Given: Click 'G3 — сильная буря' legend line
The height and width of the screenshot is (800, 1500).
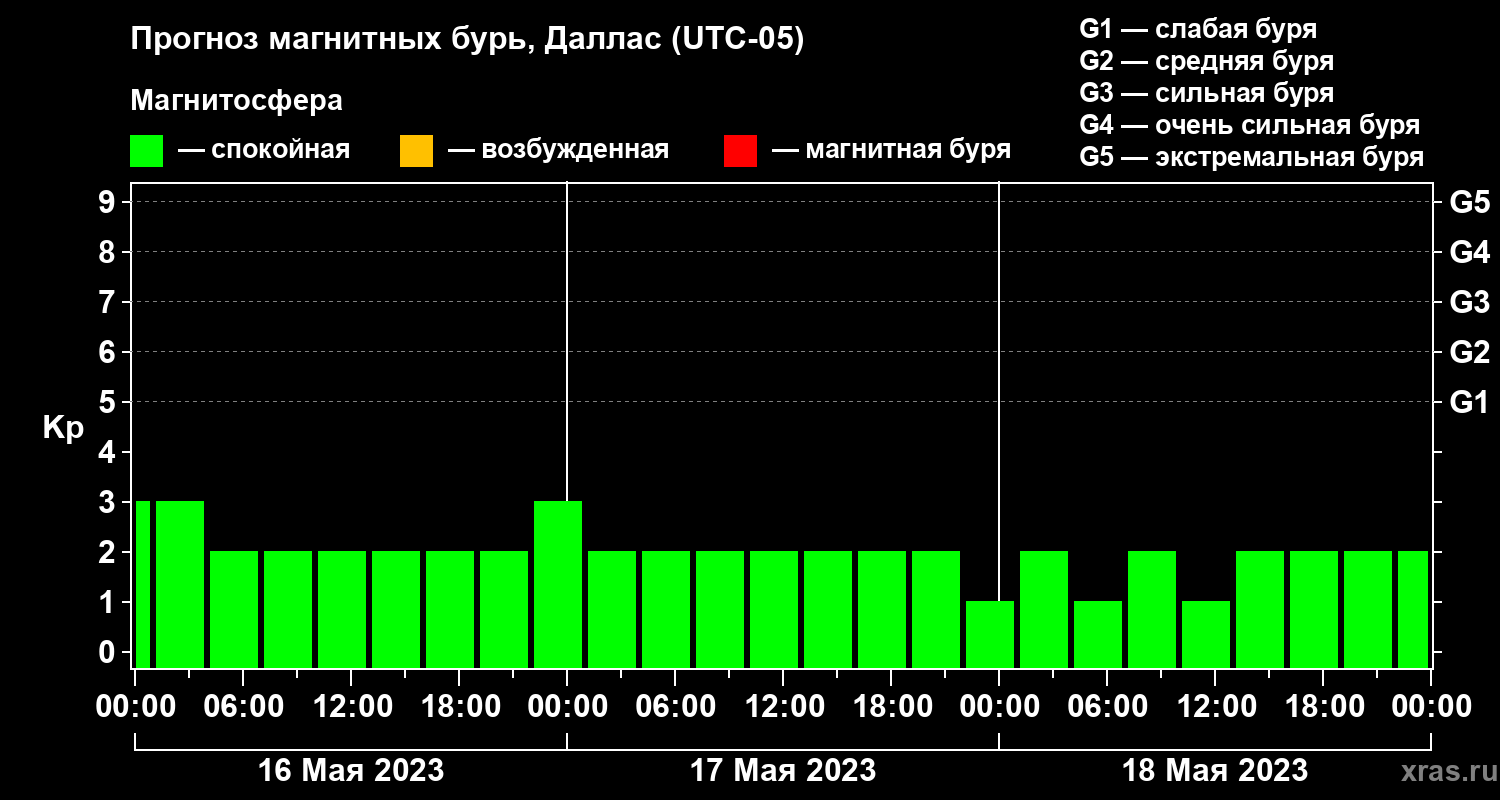Looking at the screenshot, I should tap(1206, 93).
